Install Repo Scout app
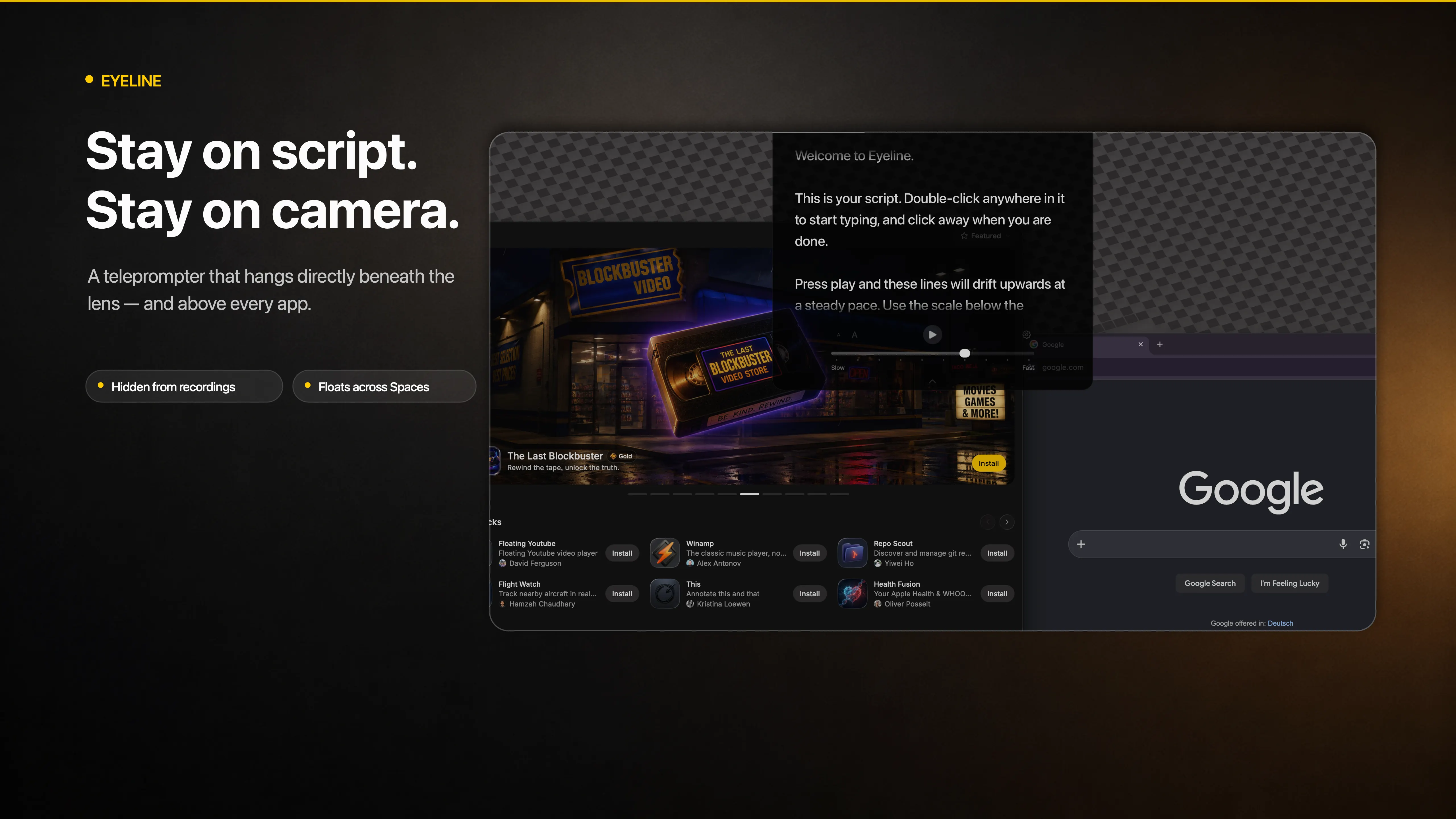 pos(997,553)
